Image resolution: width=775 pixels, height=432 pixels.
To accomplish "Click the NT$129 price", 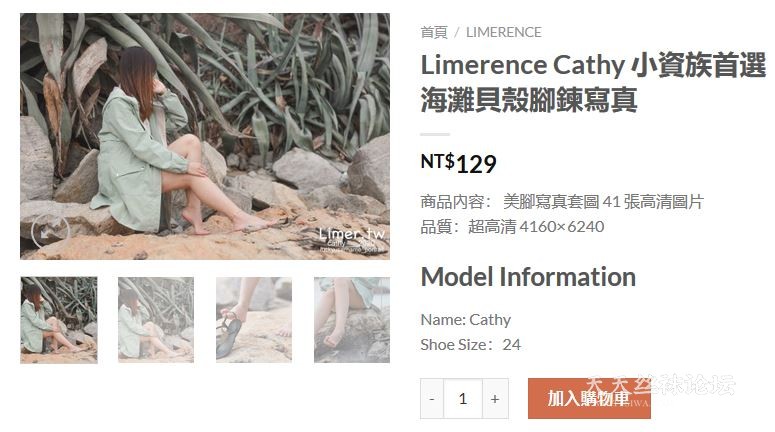I will click(458, 164).
